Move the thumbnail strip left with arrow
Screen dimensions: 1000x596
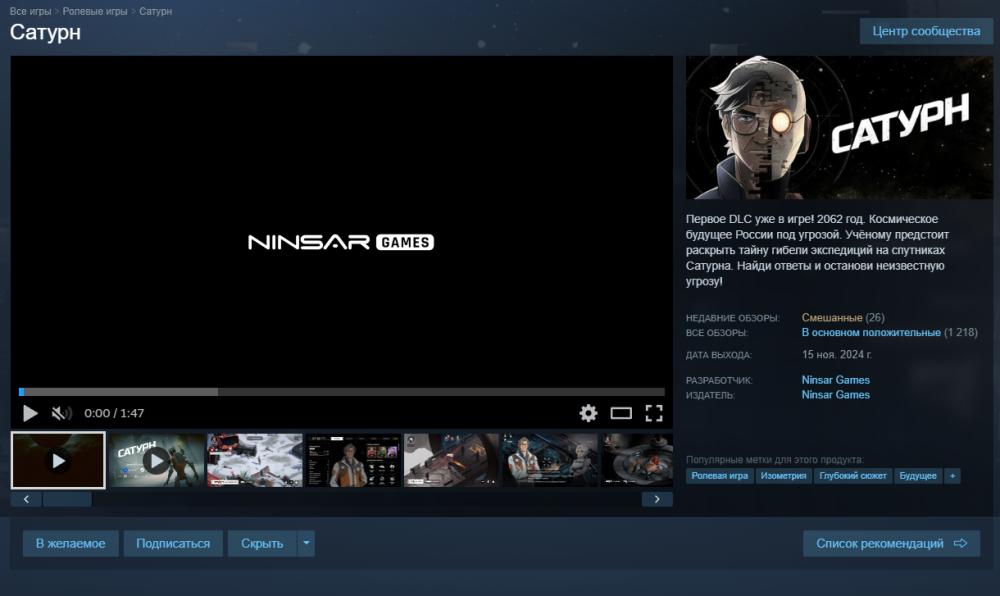pos(26,499)
